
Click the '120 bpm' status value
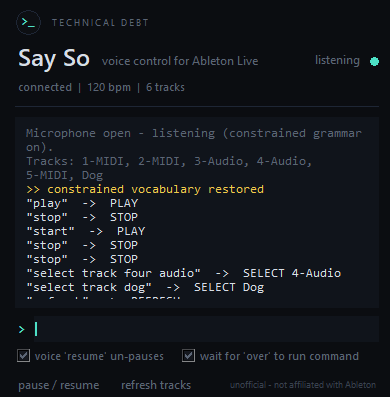tap(109, 87)
